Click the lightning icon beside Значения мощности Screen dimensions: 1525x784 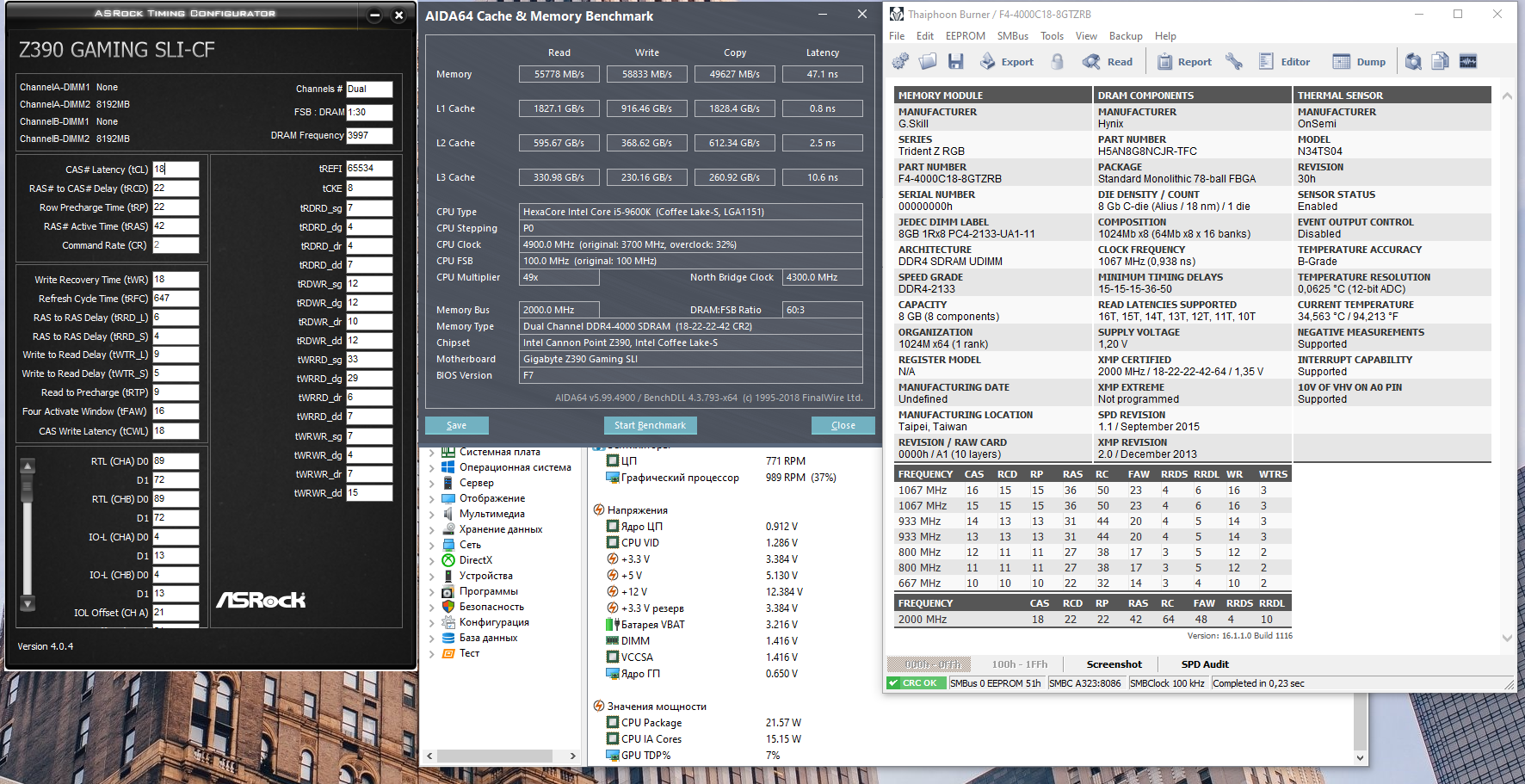[599, 707]
